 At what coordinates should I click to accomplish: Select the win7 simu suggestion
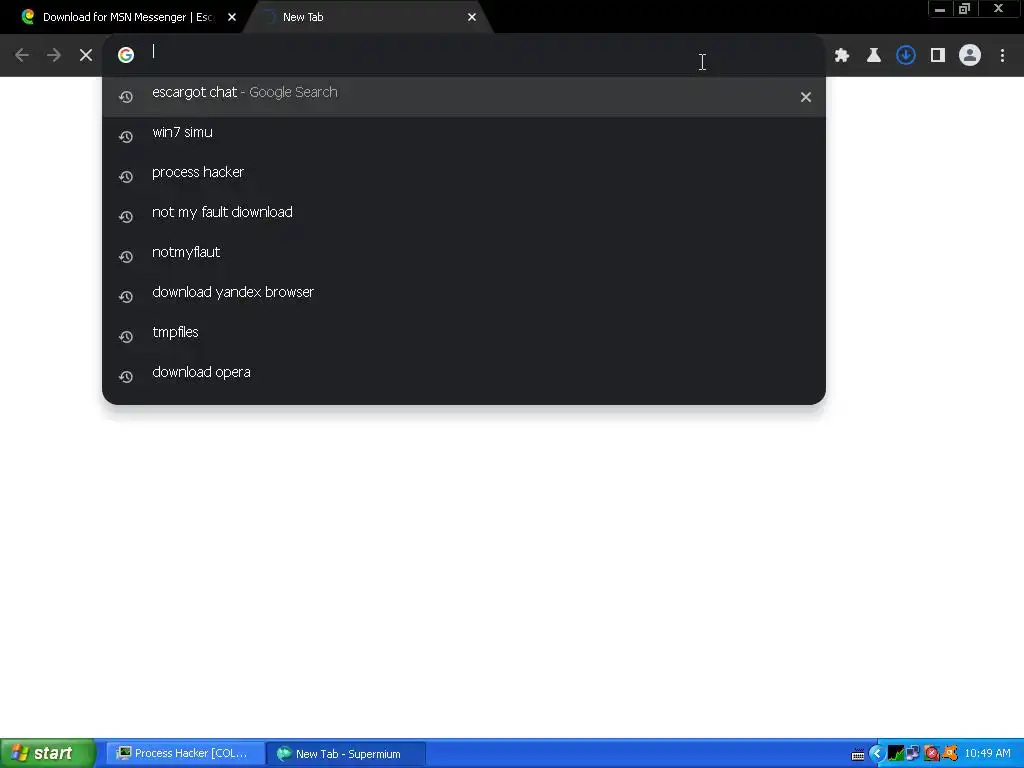click(464, 136)
